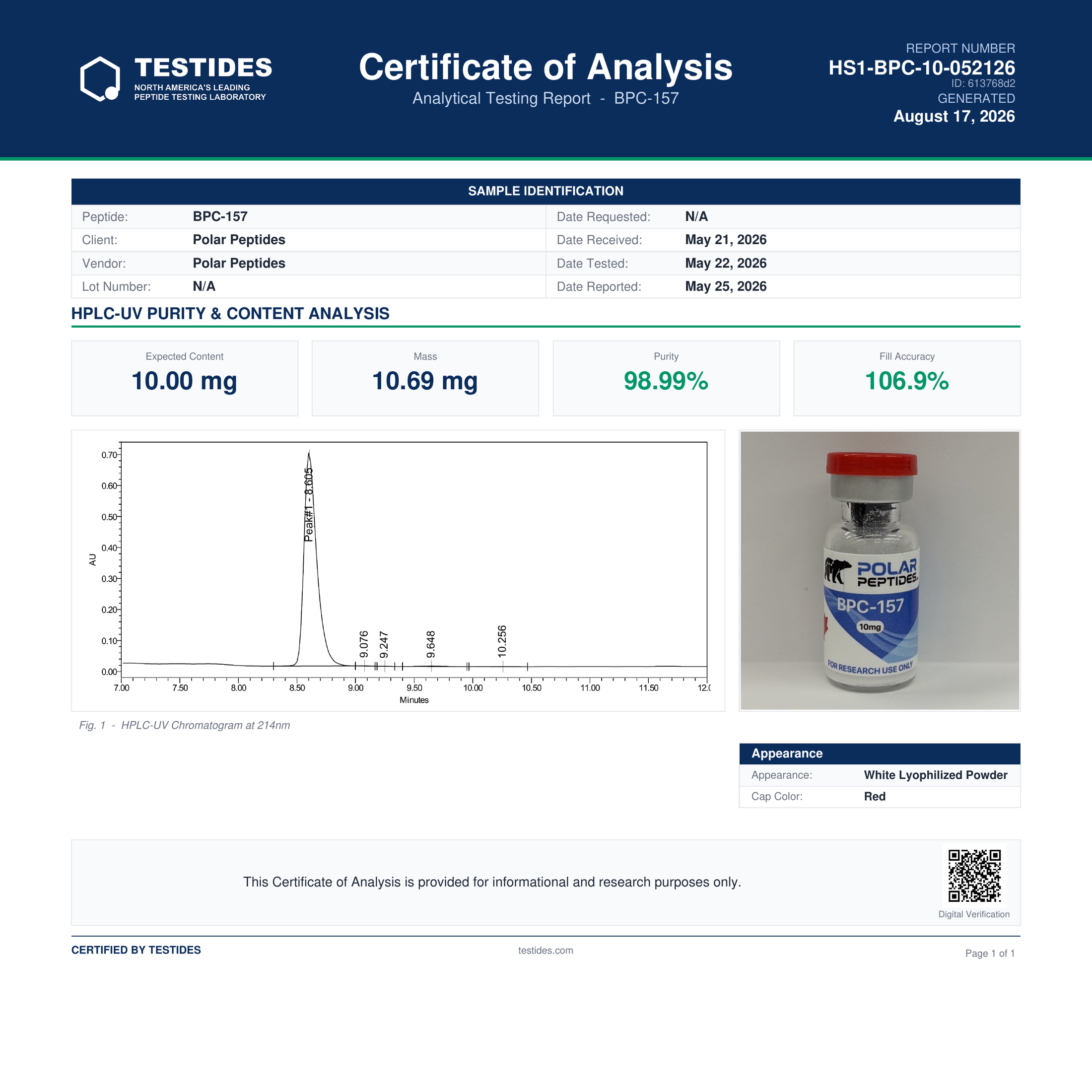Click the CERTIFIED BY TESTIDES footer text

click(136, 950)
